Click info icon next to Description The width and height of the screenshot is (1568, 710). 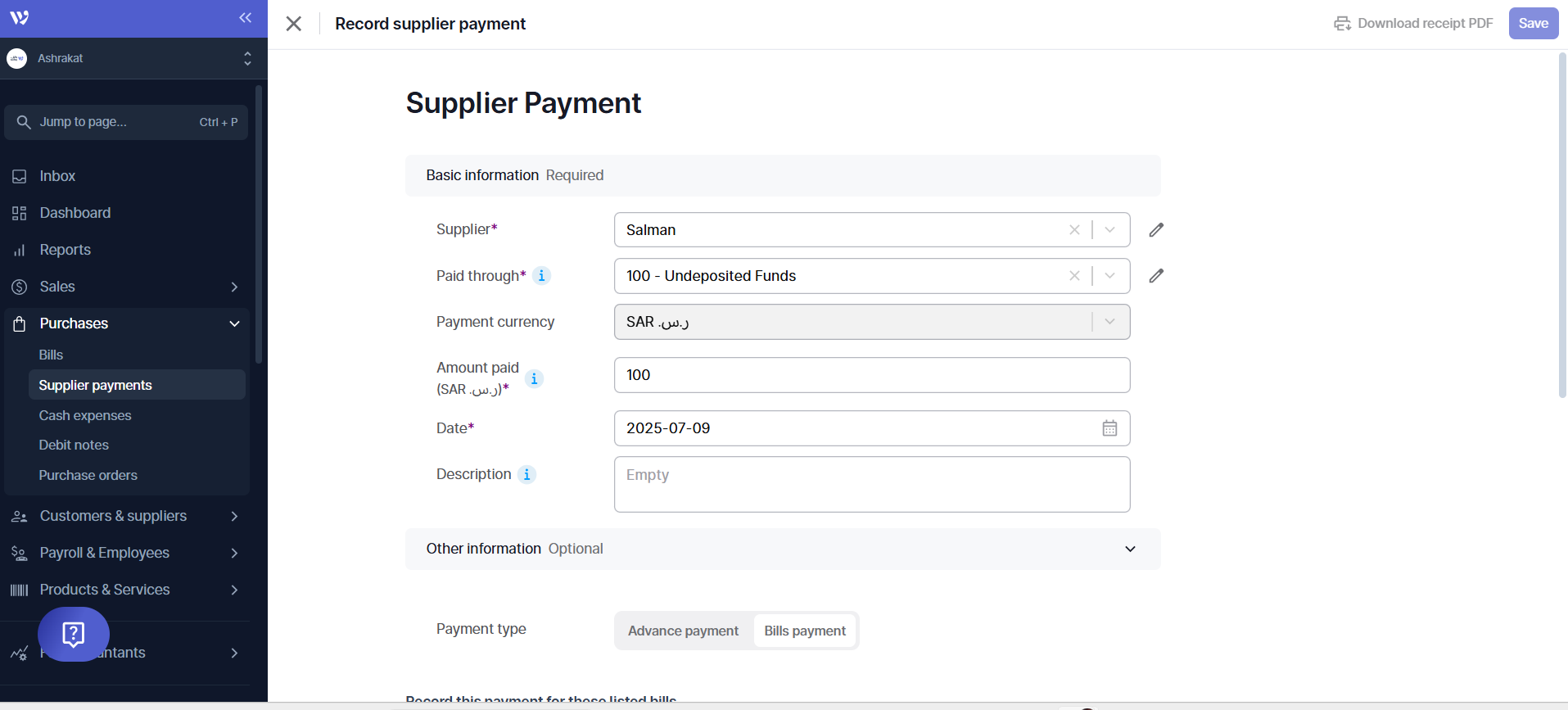pyautogui.click(x=526, y=475)
